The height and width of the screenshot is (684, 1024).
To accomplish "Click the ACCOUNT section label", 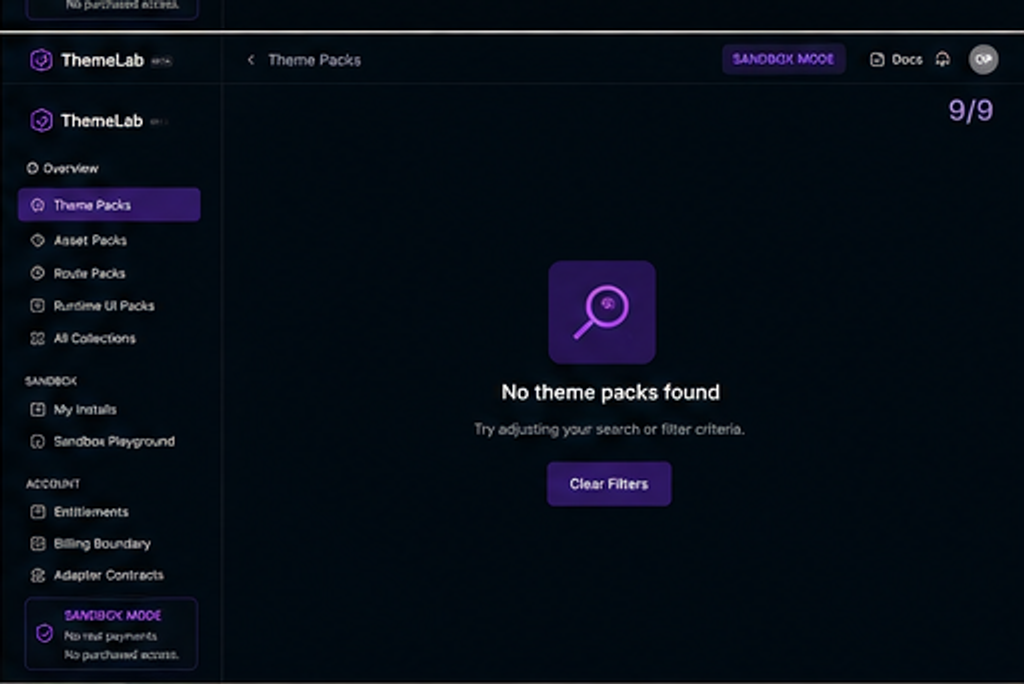I will pyautogui.click(x=53, y=484).
